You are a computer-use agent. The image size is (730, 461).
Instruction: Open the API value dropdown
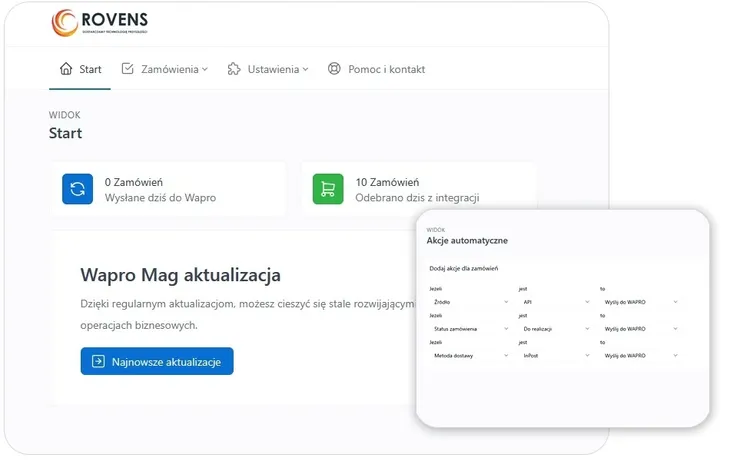click(555, 302)
